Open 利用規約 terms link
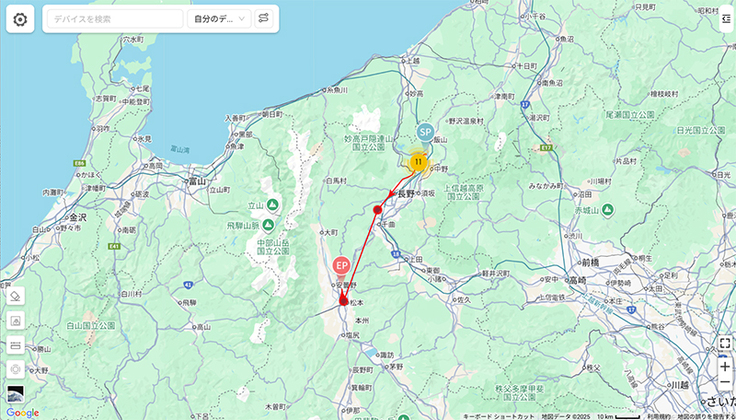This screenshot has height=420, width=736. [x=658, y=417]
